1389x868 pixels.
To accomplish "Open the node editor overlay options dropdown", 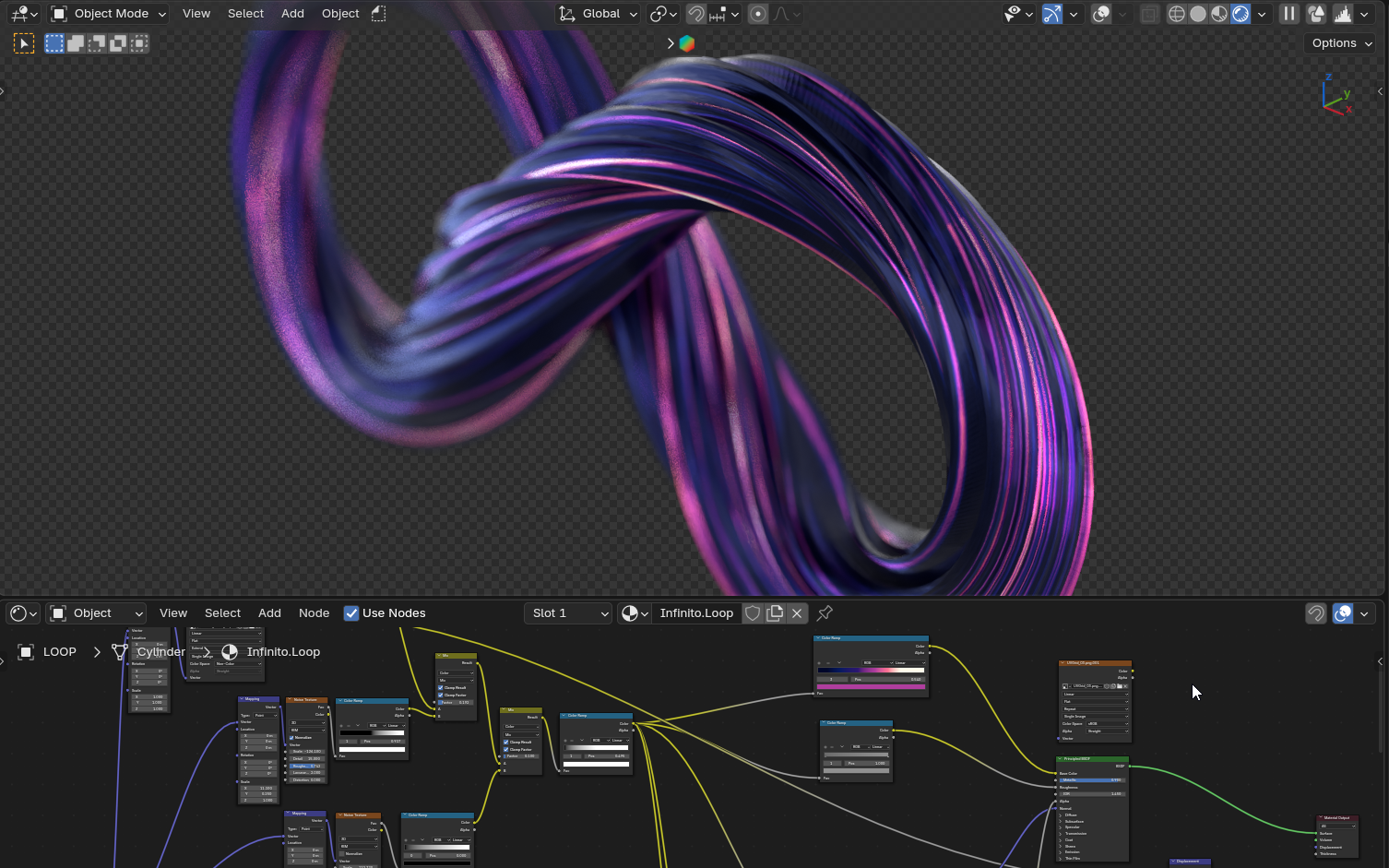I will 1364,613.
